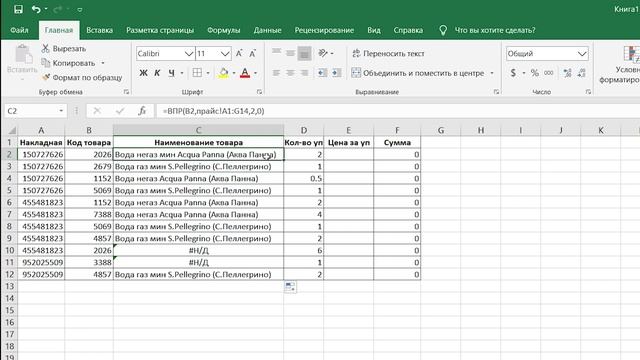
Task: Expand the underline style dropdown arrow
Action: [x=182, y=73]
